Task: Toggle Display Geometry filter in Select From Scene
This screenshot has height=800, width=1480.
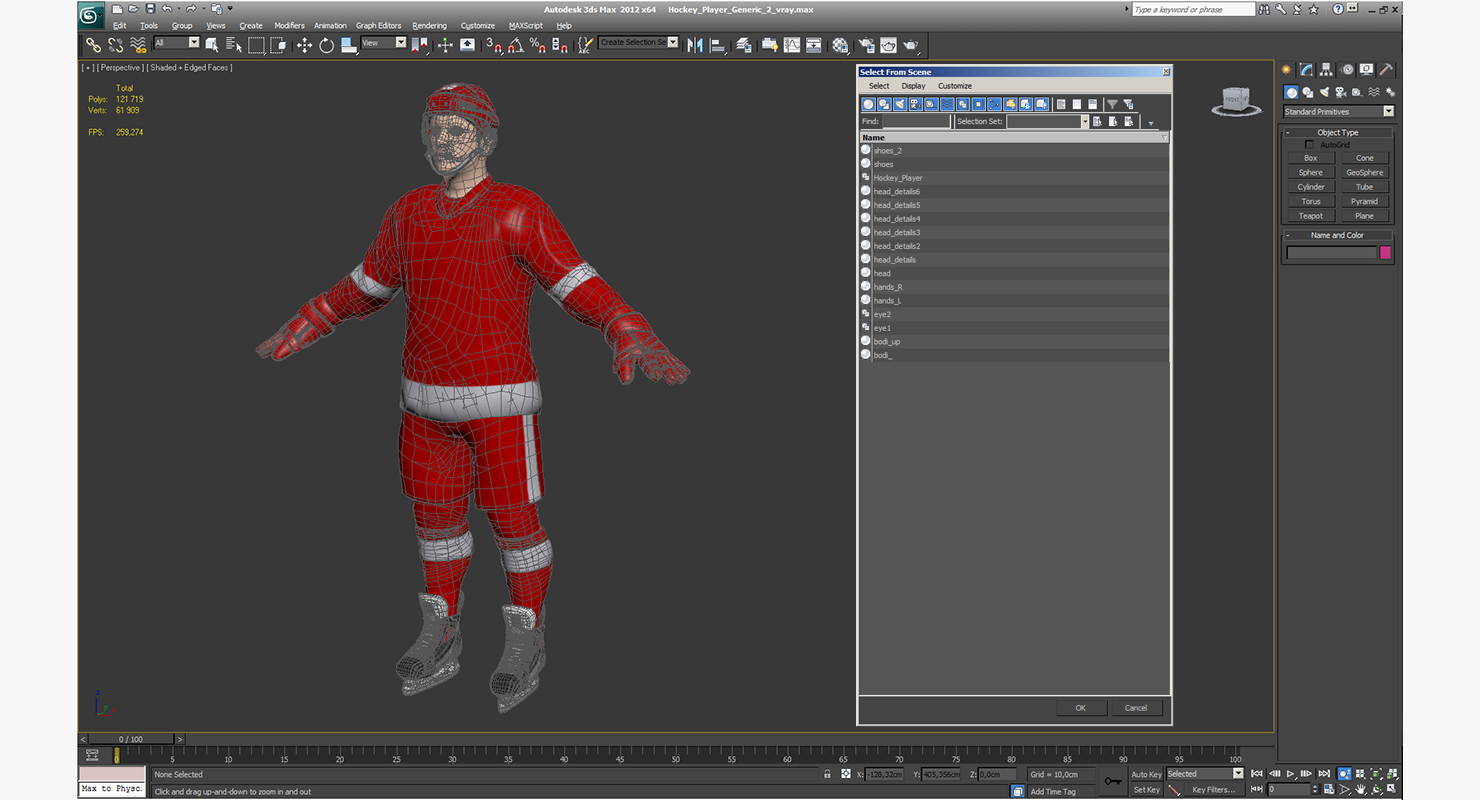Action: (868, 104)
